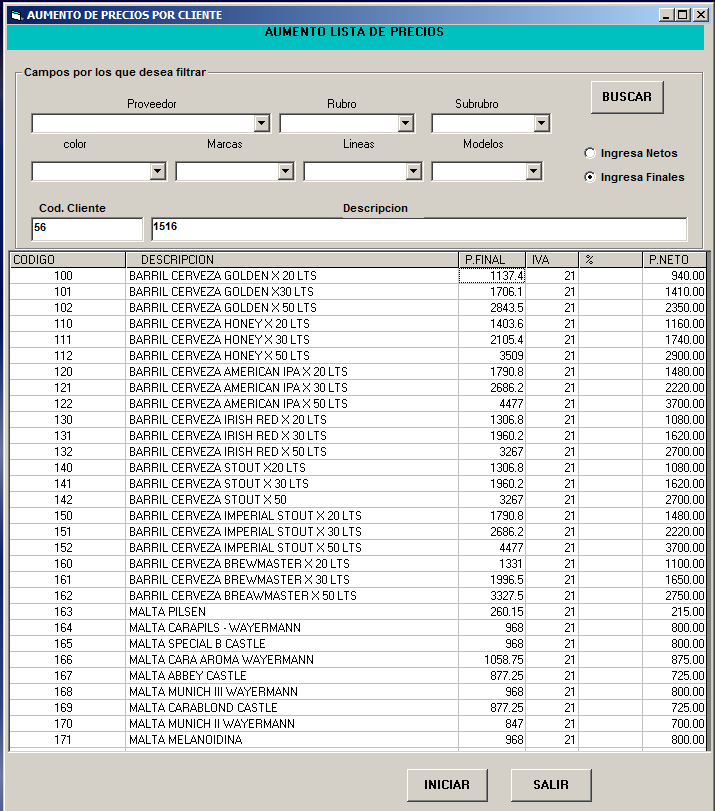Select the Ingresa Netos radio button
Viewport: 715px width, 811px height.
click(x=590, y=153)
